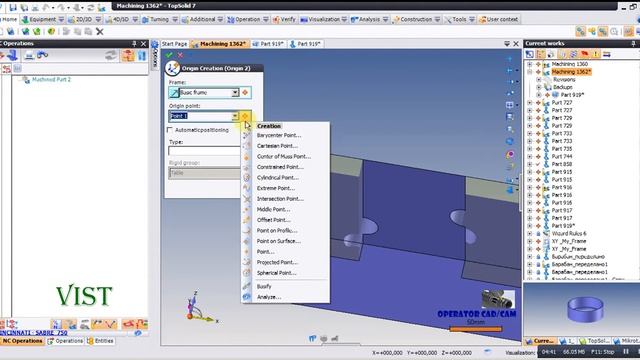Screen dimensions: 640x360
Task: Toggle the Automatic positioning checkbox
Action: click(x=170, y=130)
